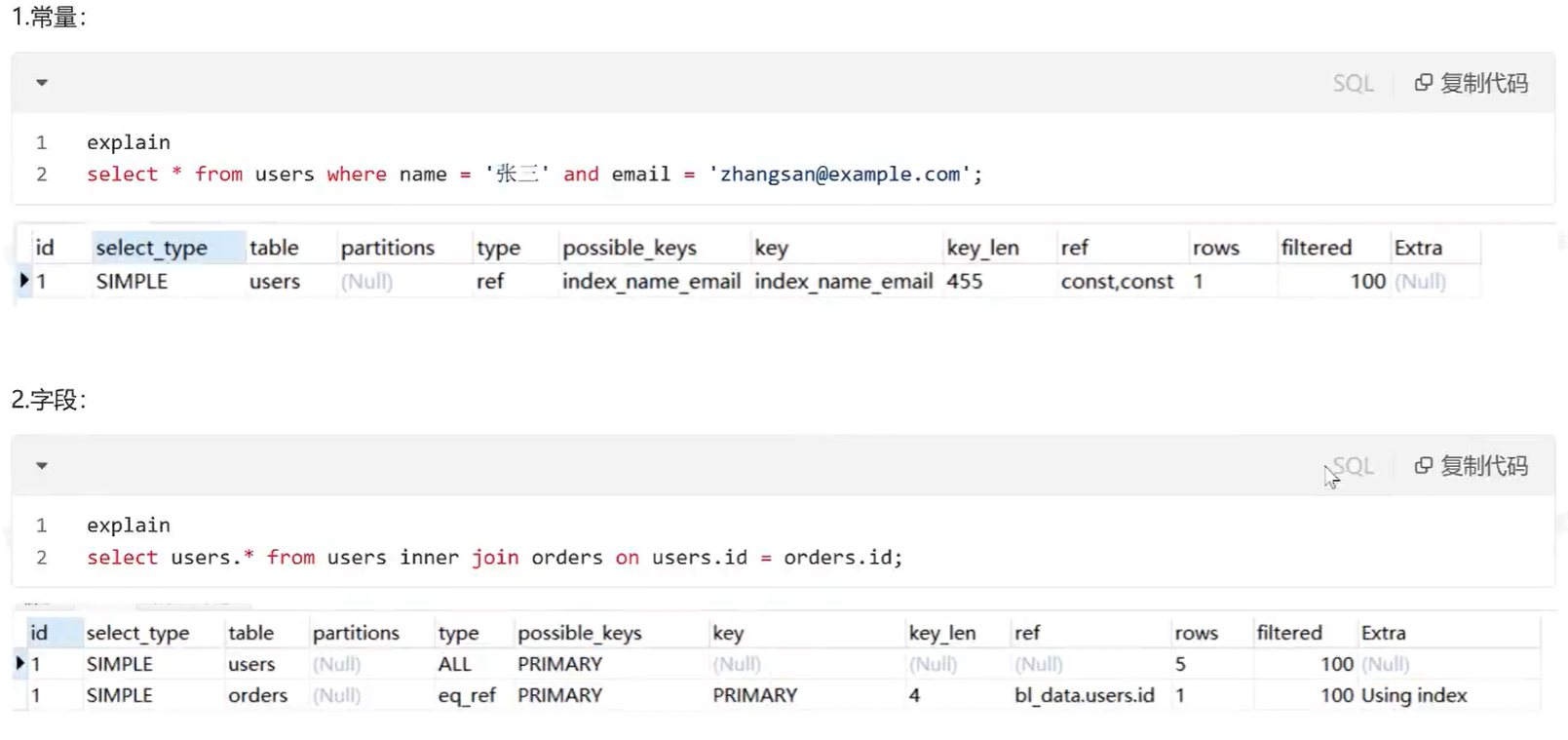Collapse the first code block with arrow
Image resolution: width=1568 pixels, height=740 pixels.
[x=42, y=83]
